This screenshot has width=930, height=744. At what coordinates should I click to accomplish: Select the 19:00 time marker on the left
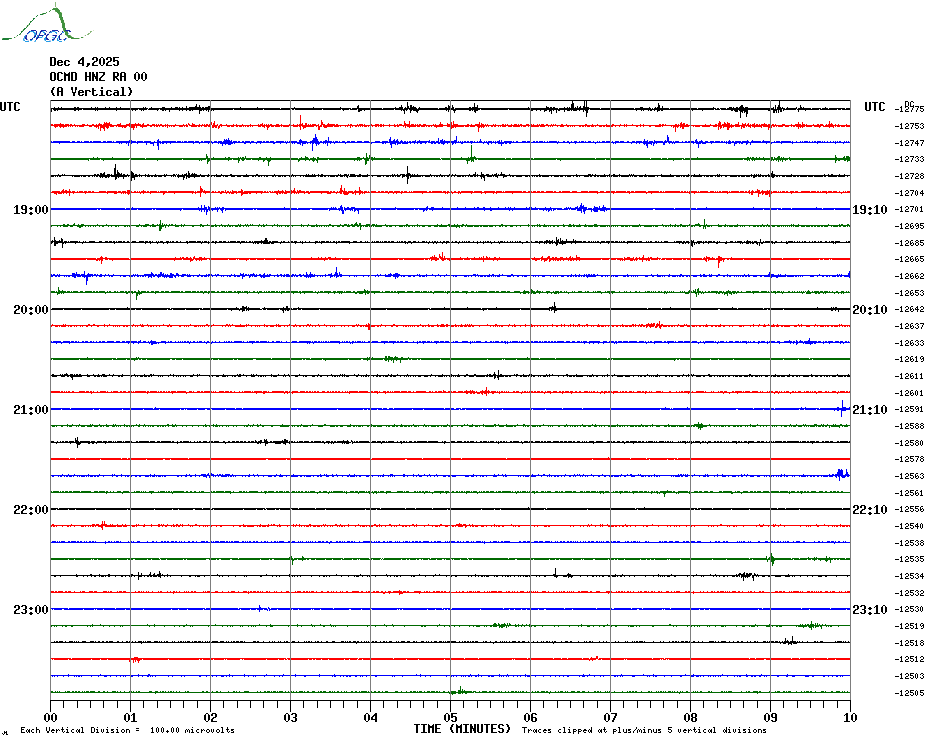tap(30, 210)
